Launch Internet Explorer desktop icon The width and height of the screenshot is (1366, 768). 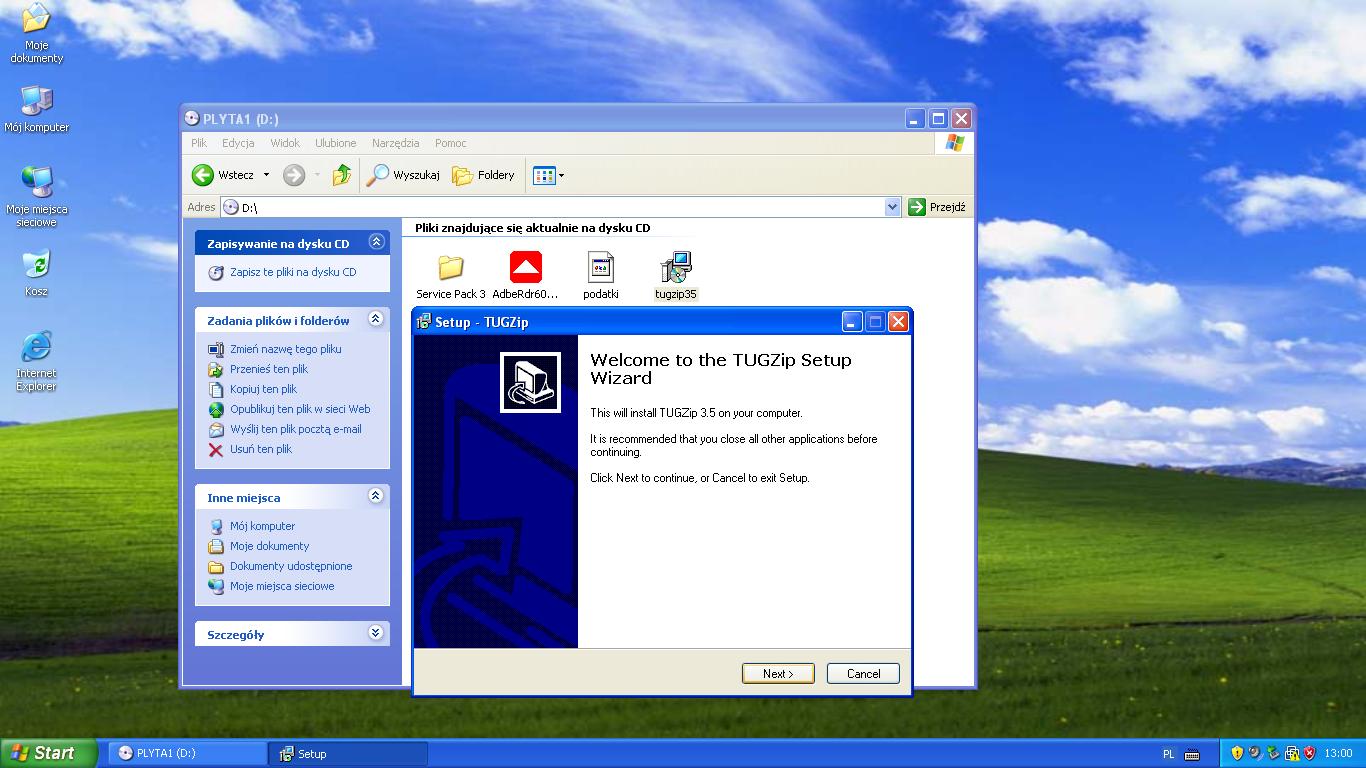[x=36, y=361]
